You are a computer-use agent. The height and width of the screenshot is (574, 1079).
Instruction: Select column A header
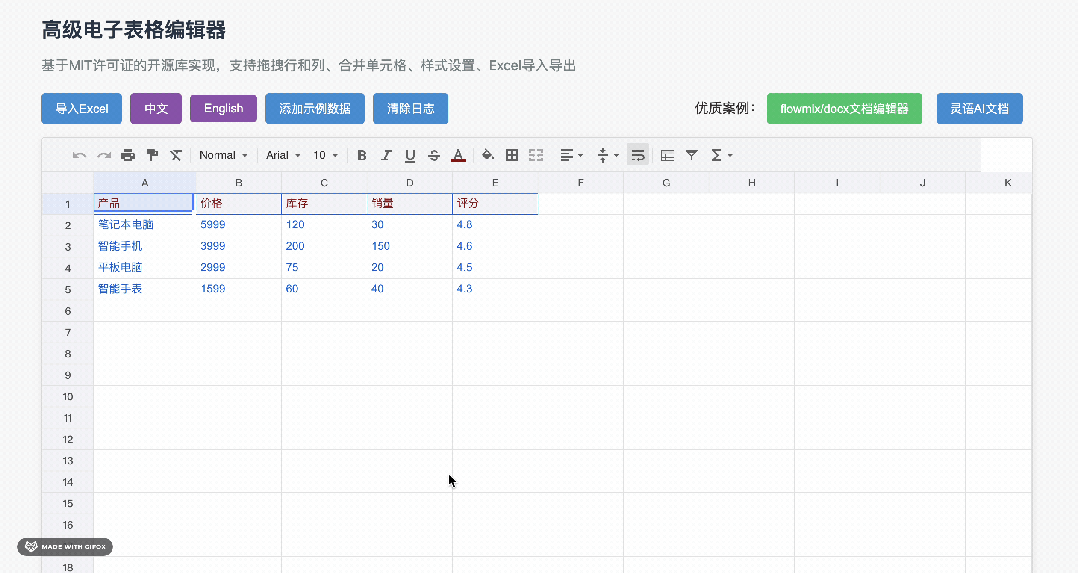145,182
